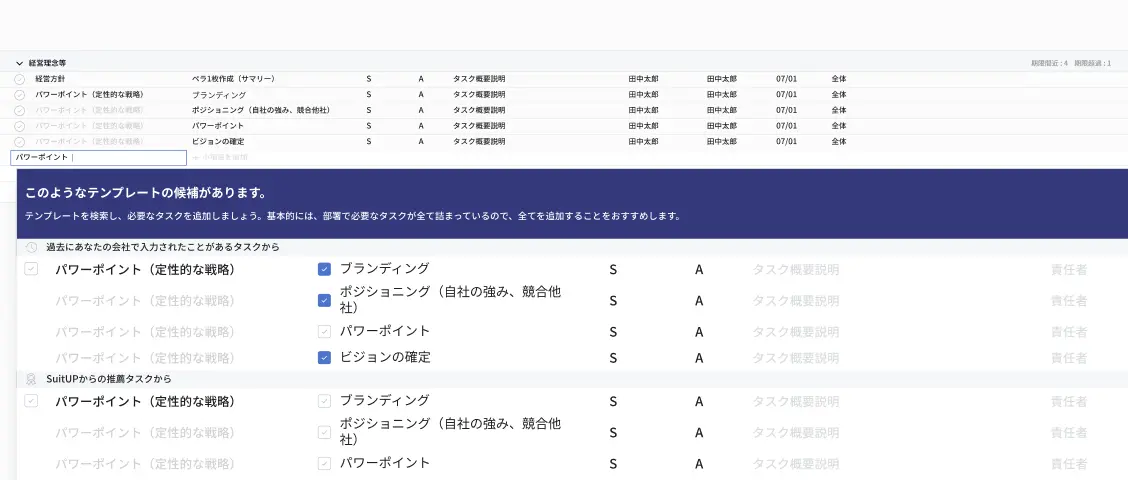1128x480 pixels.
Task: Check ブランディング under SuitUP recommended tasks
Action: 324,401
